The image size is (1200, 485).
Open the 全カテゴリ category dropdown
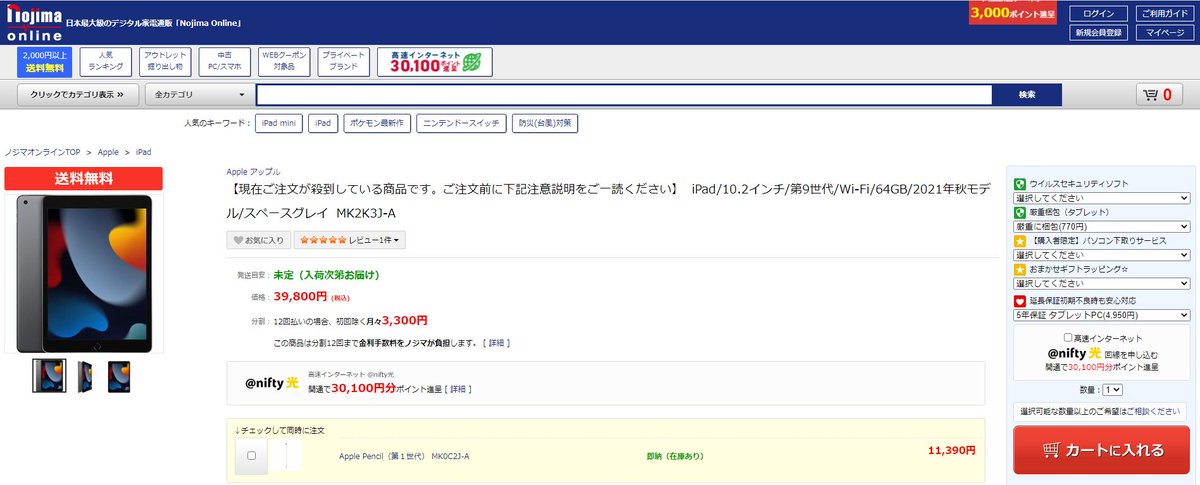point(199,95)
